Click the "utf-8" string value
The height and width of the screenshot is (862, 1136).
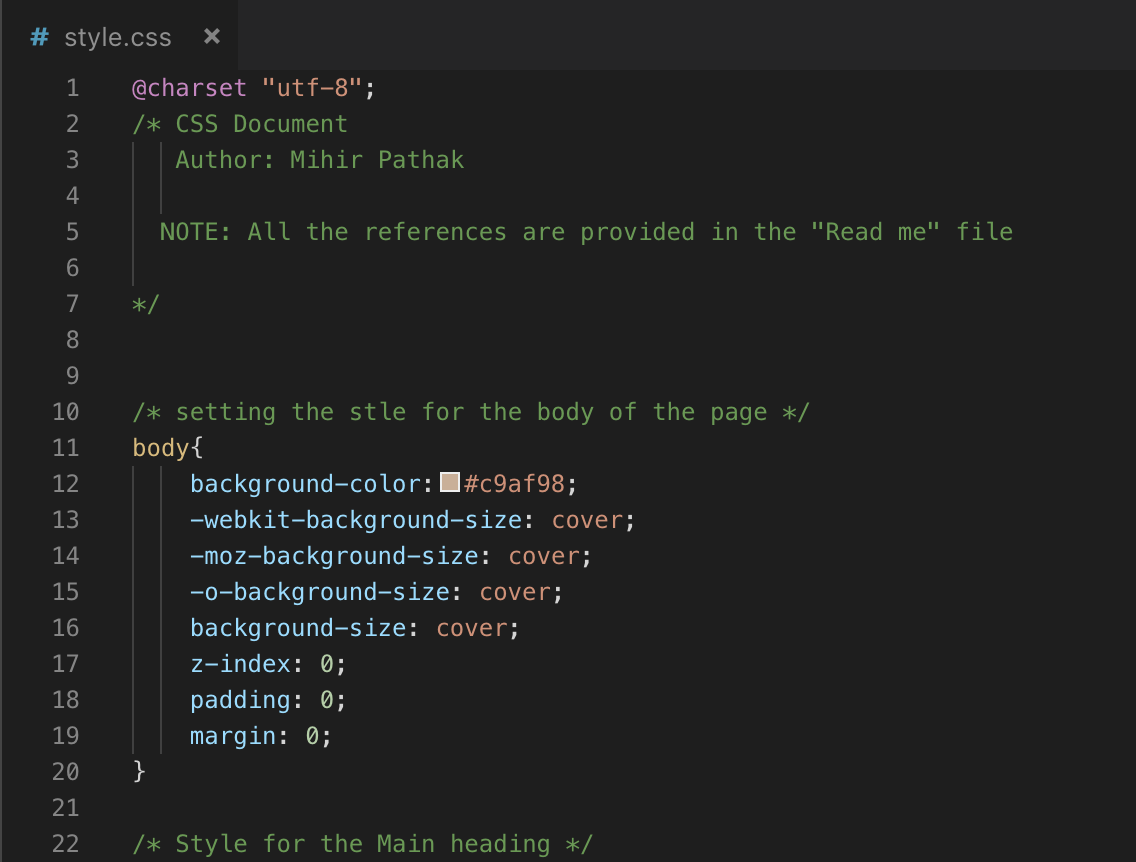(x=311, y=88)
